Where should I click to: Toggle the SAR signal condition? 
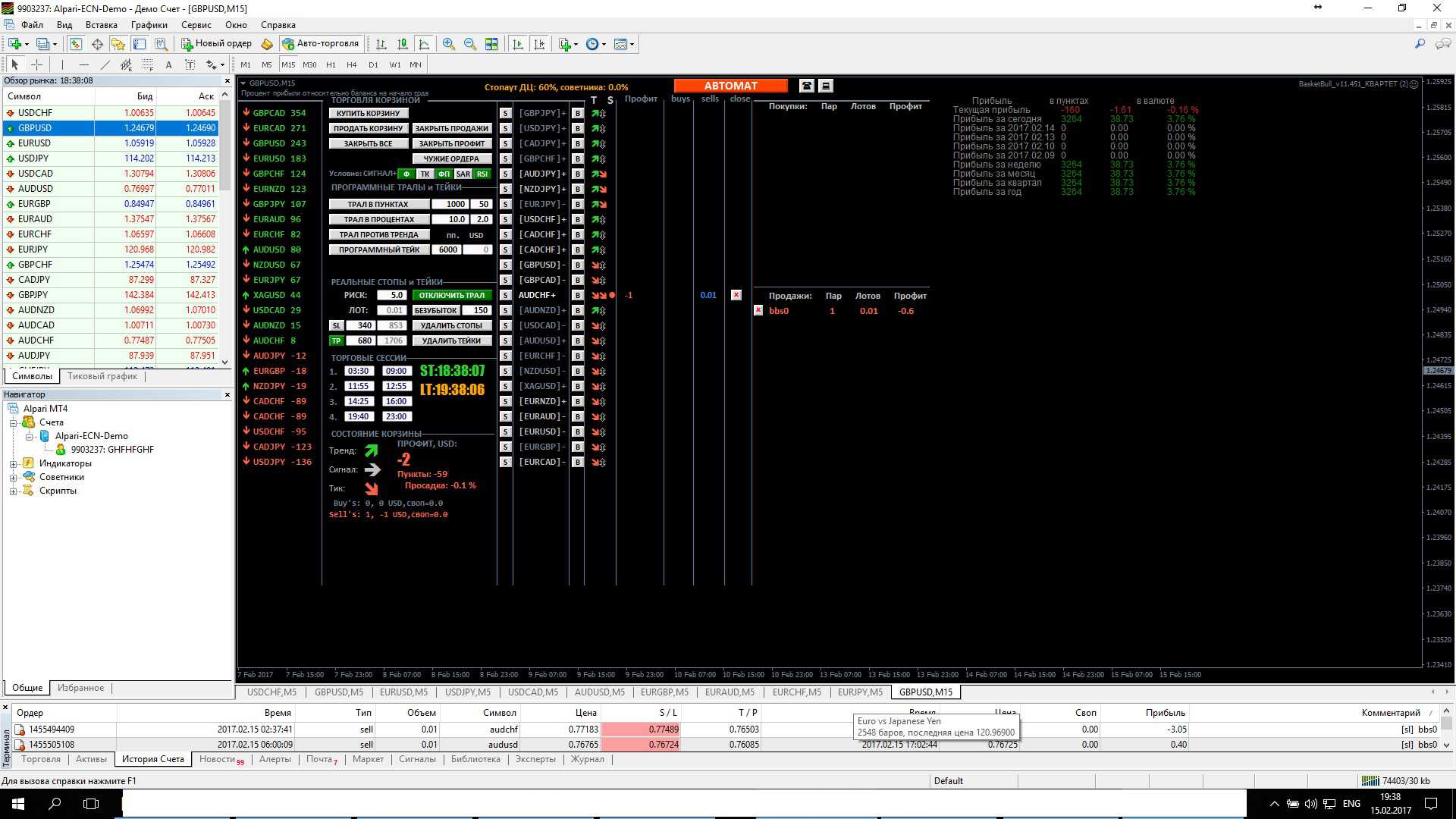tap(463, 174)
